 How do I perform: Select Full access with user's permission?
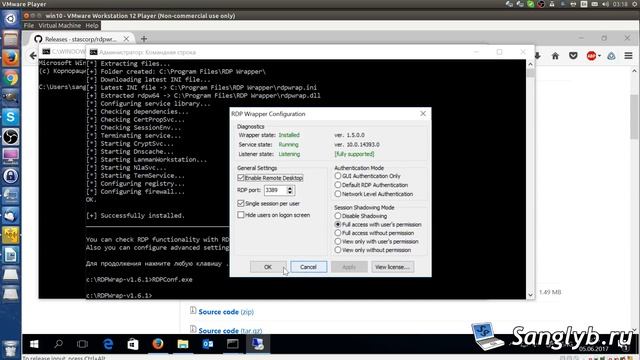pyautogui.click(x=338, y=224)
